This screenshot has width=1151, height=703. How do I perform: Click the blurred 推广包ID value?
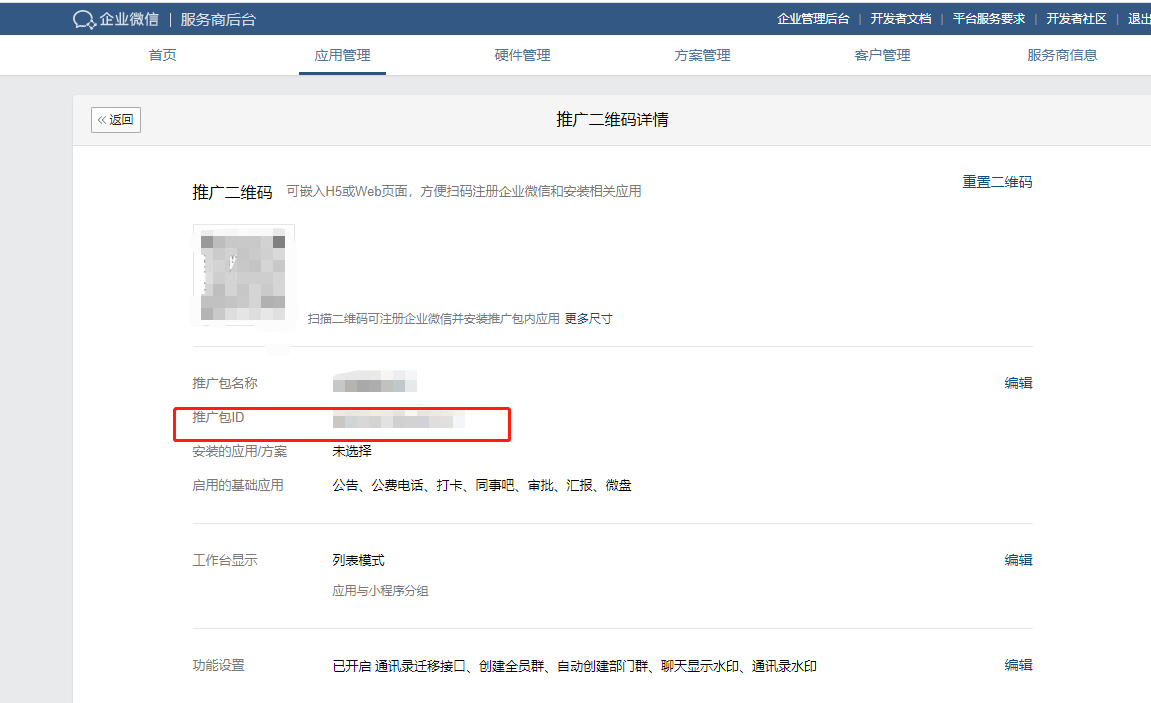tap(398, 420)
